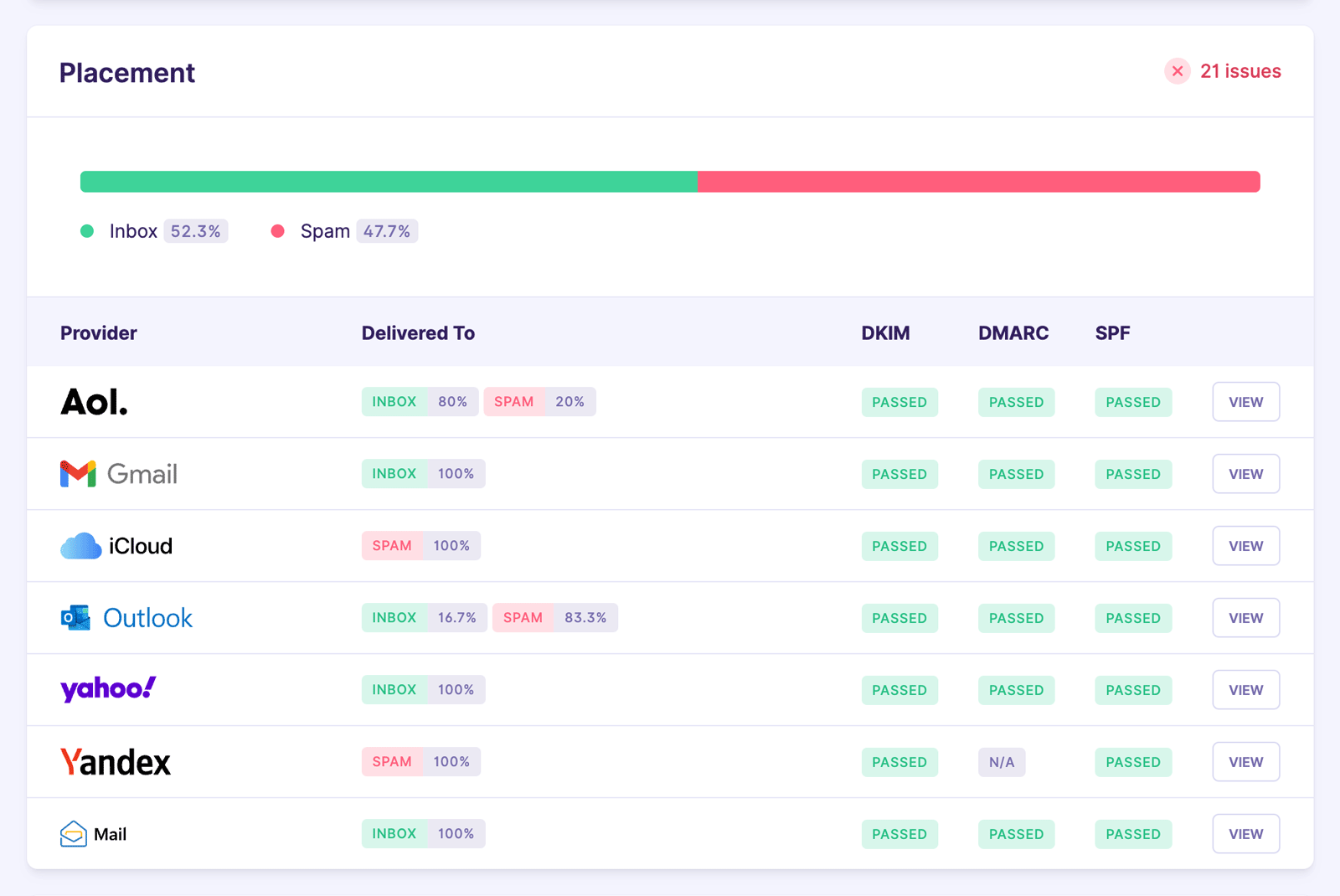The height and width of the screenshot is (896, 1340).
Task: Click the iCloud cloud icon
Action: pyautogui.click(x=80, y=546)
